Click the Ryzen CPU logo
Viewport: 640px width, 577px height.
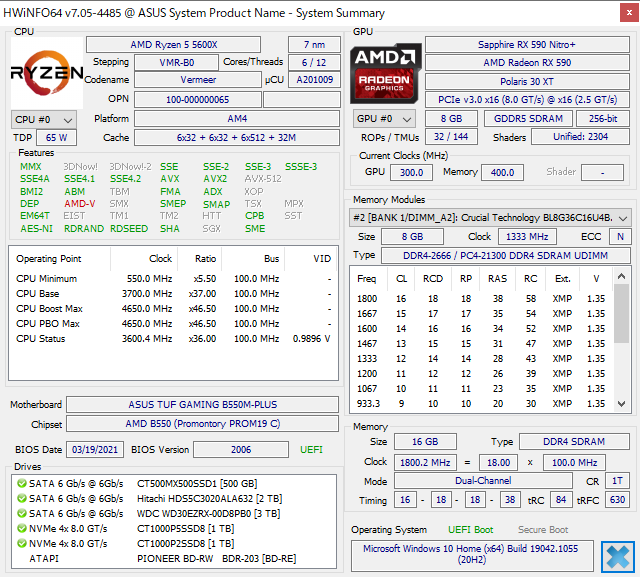click(x=47, y=73)
